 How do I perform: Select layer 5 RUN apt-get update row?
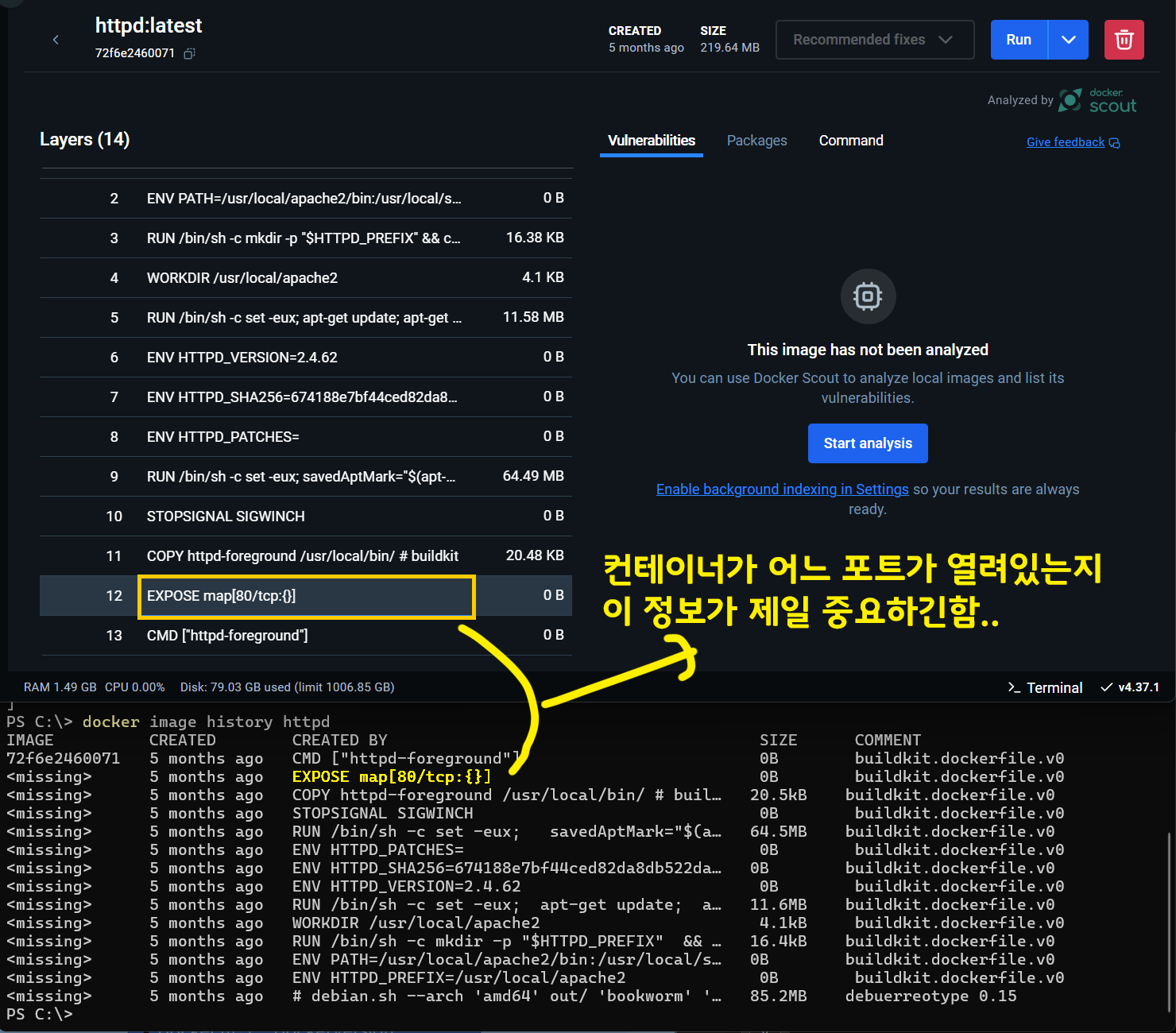click(x=306, y=317)
